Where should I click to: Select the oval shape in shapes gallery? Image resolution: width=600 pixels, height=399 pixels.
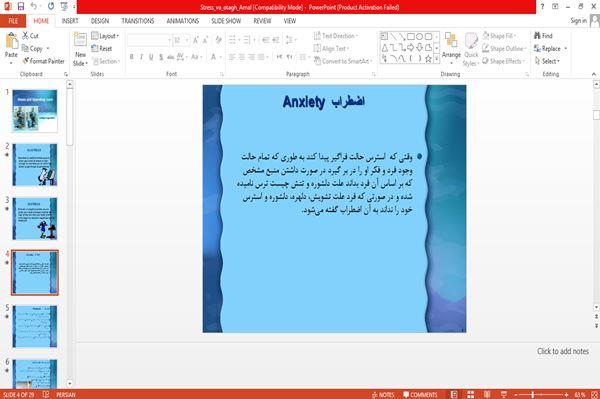(x=420, y=37)
